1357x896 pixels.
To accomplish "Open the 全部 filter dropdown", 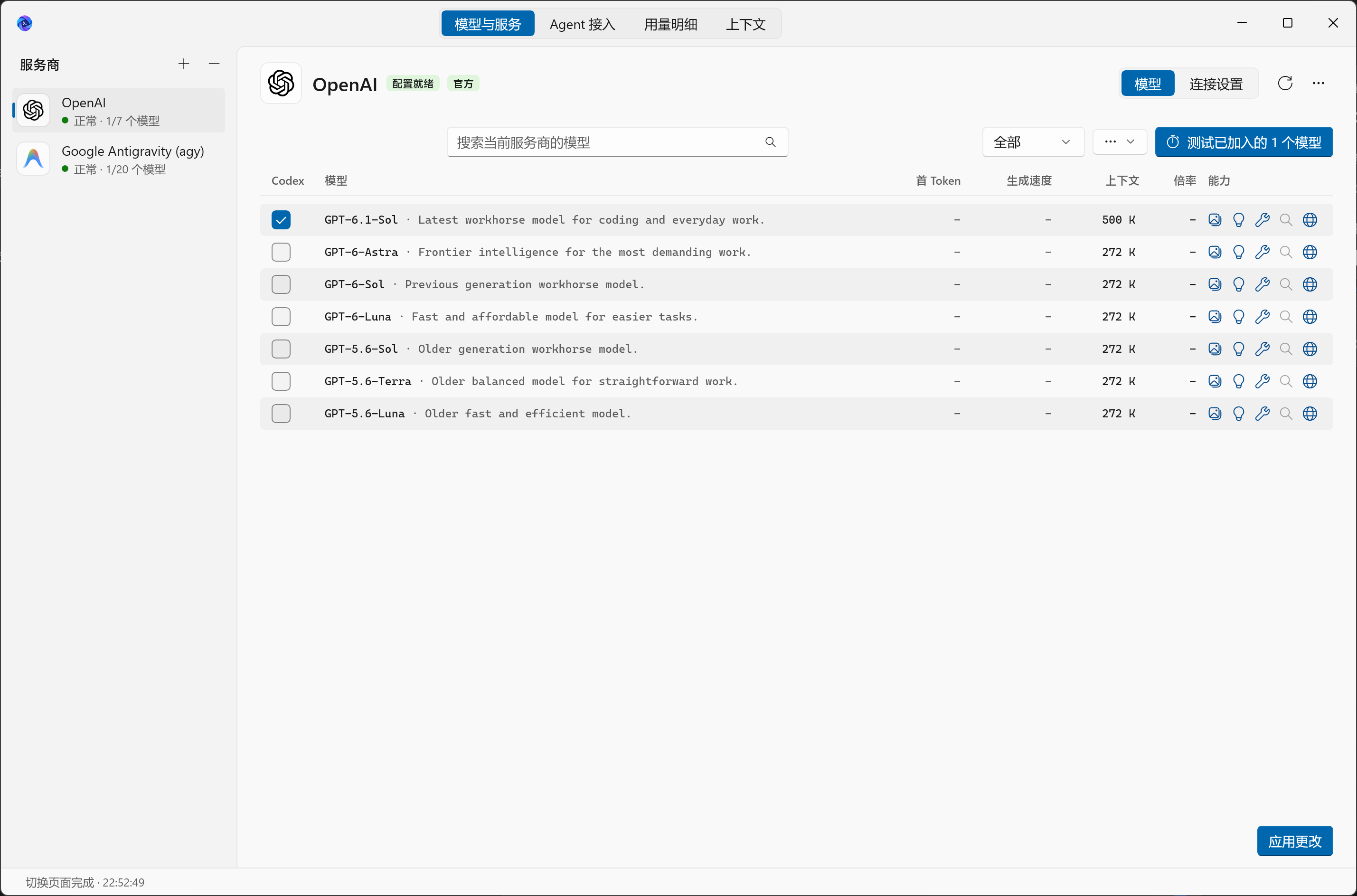I will (x=1033, y=142).
